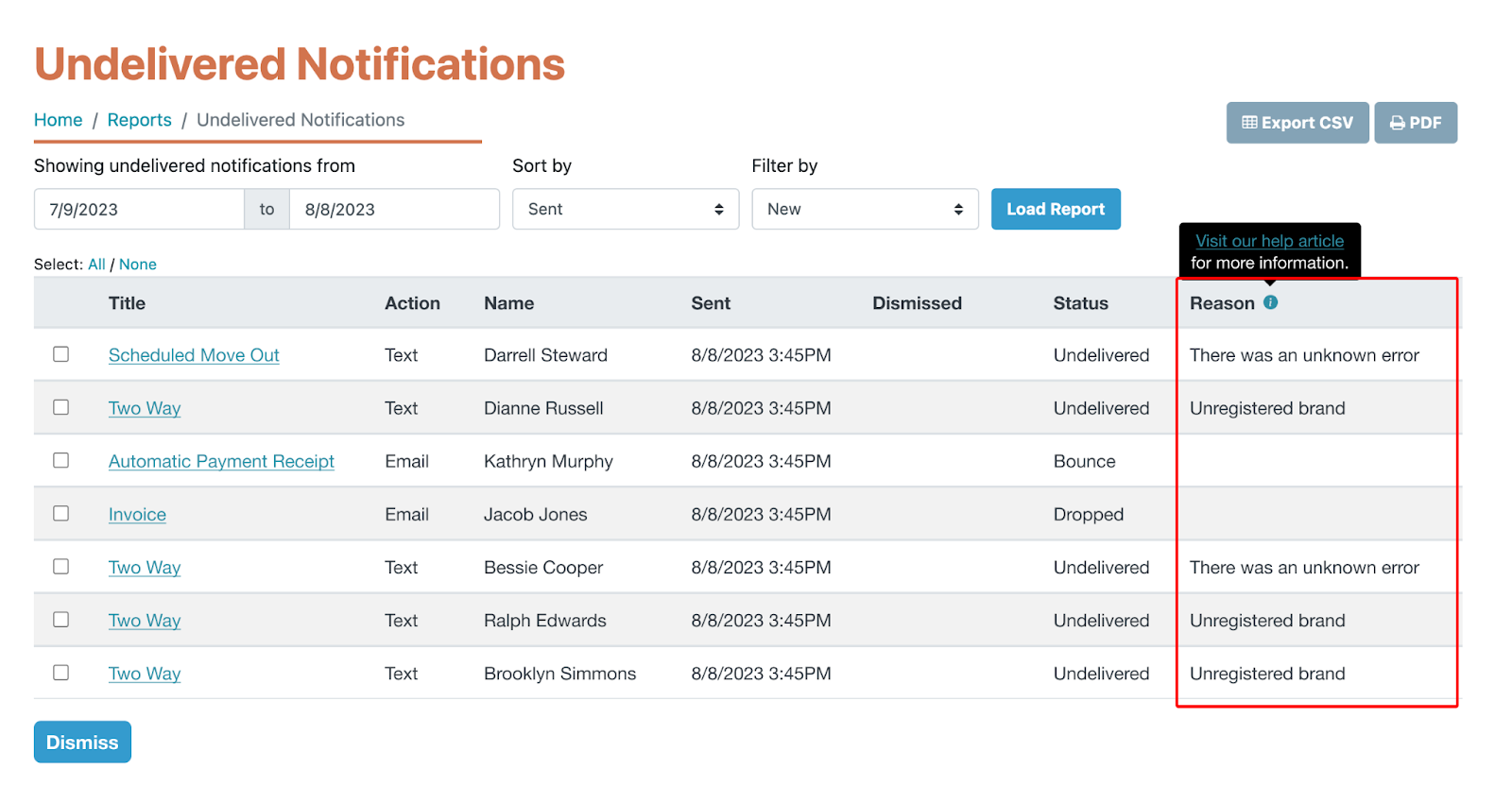
Task: Click Darrell Steward's 'There was an unknown error' reason
Action: pyautogui.click(x=1304, y=355)
